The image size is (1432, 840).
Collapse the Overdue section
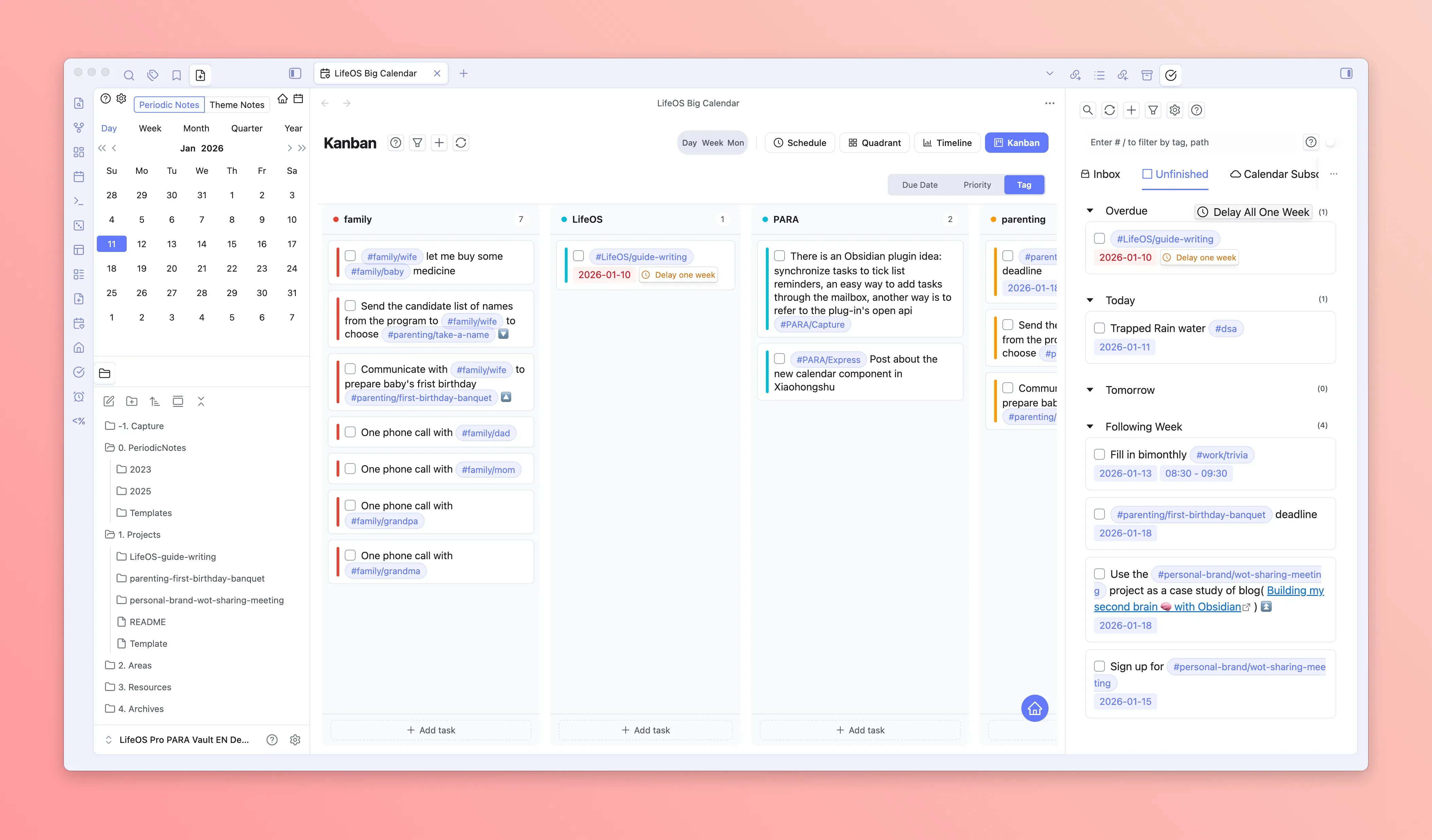[1090, 211]
